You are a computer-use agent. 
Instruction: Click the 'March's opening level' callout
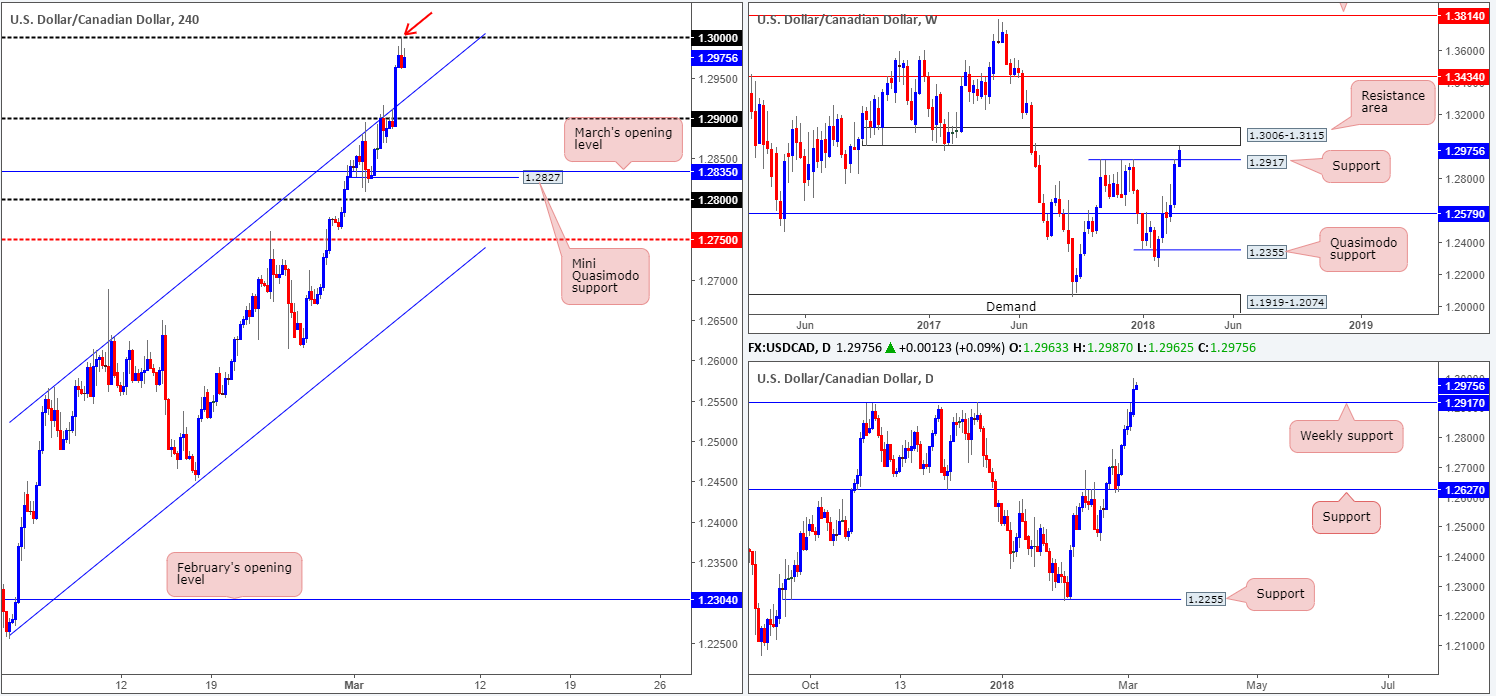click(624, 139)
